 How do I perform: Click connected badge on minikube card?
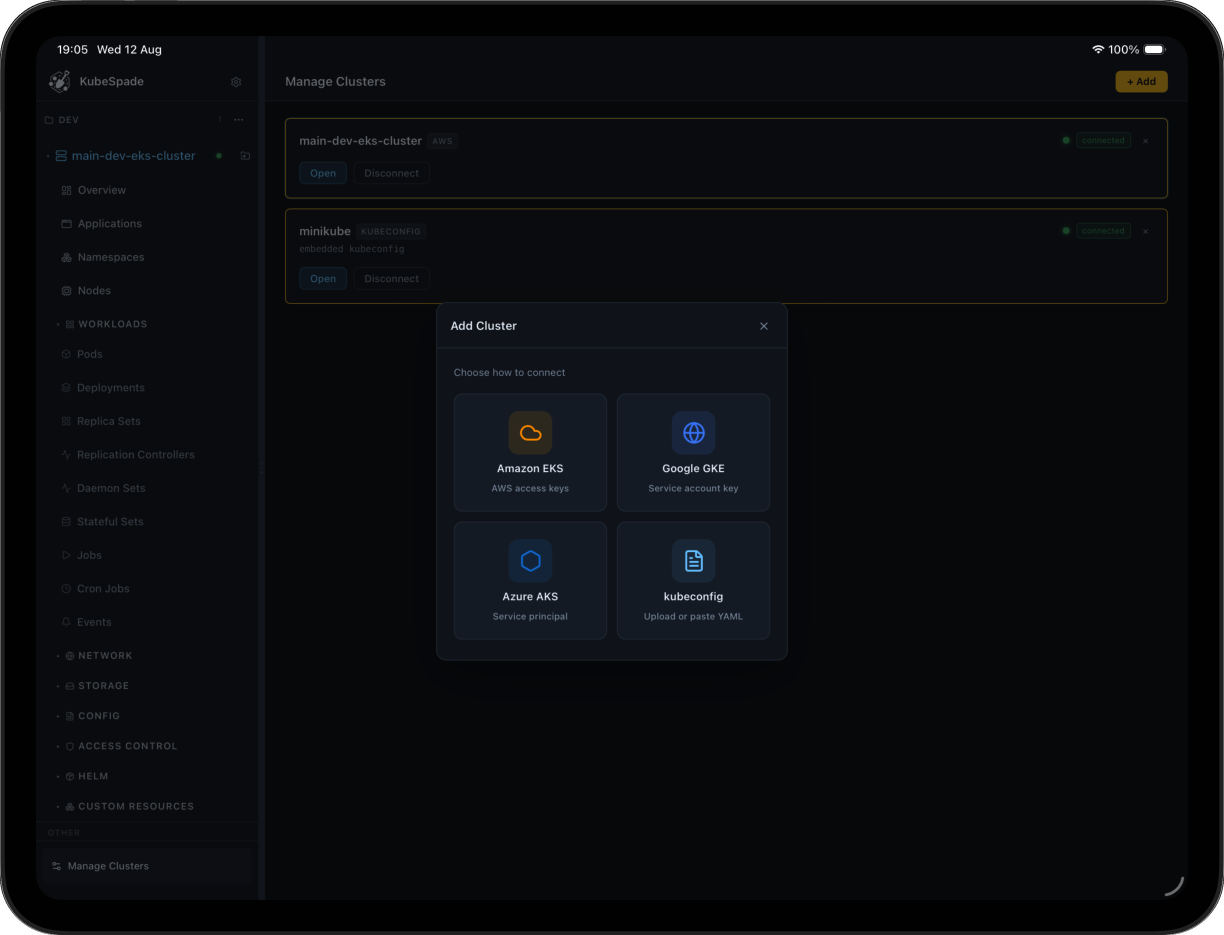point(1103,231)
